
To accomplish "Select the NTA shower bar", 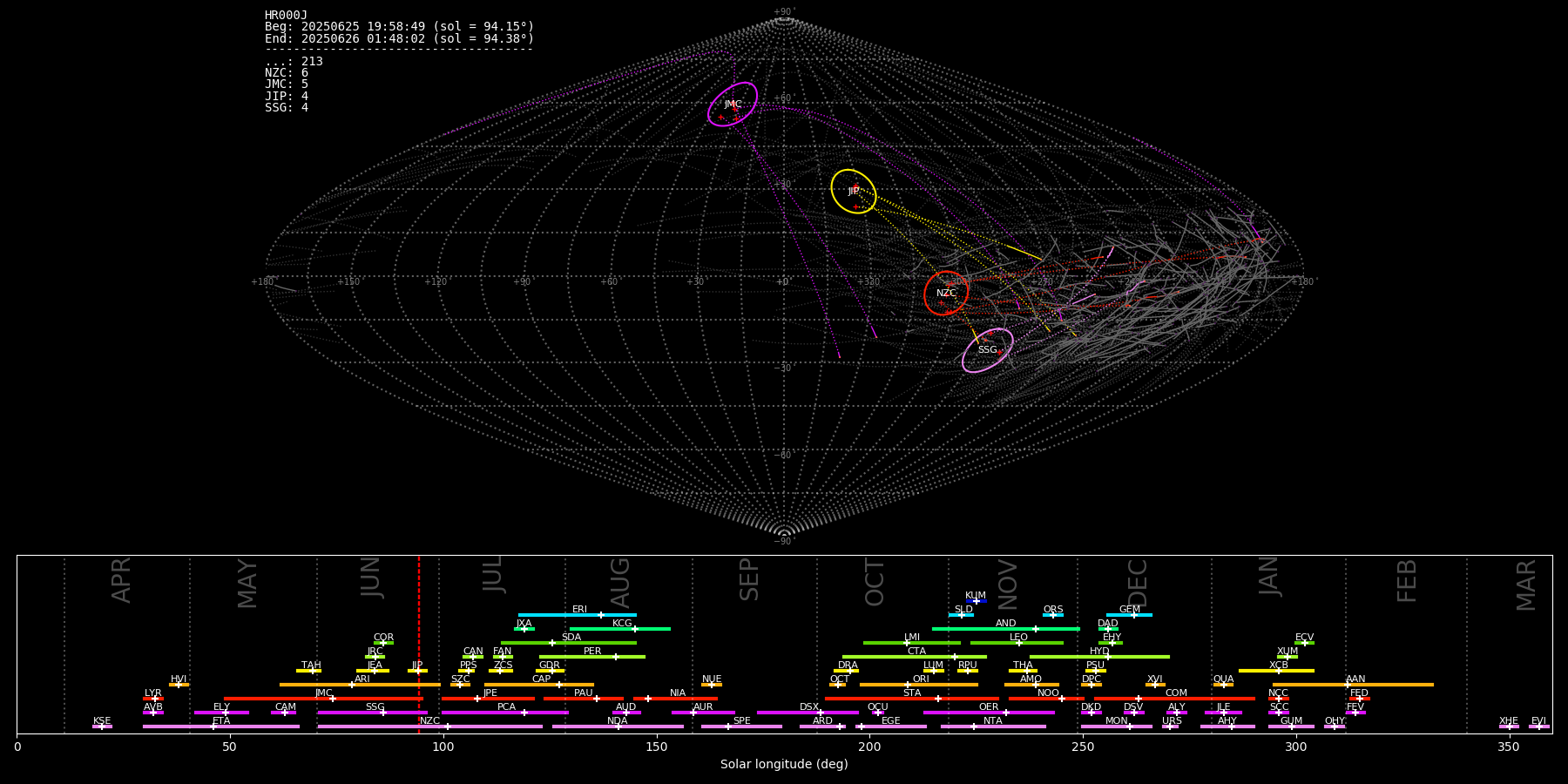I will click(993, 727).
